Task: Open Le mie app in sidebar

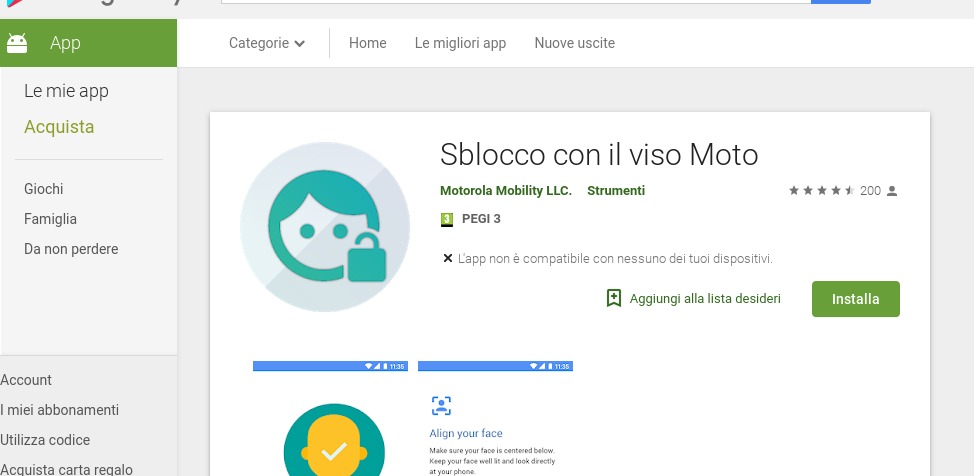Action: coord(66,91)
